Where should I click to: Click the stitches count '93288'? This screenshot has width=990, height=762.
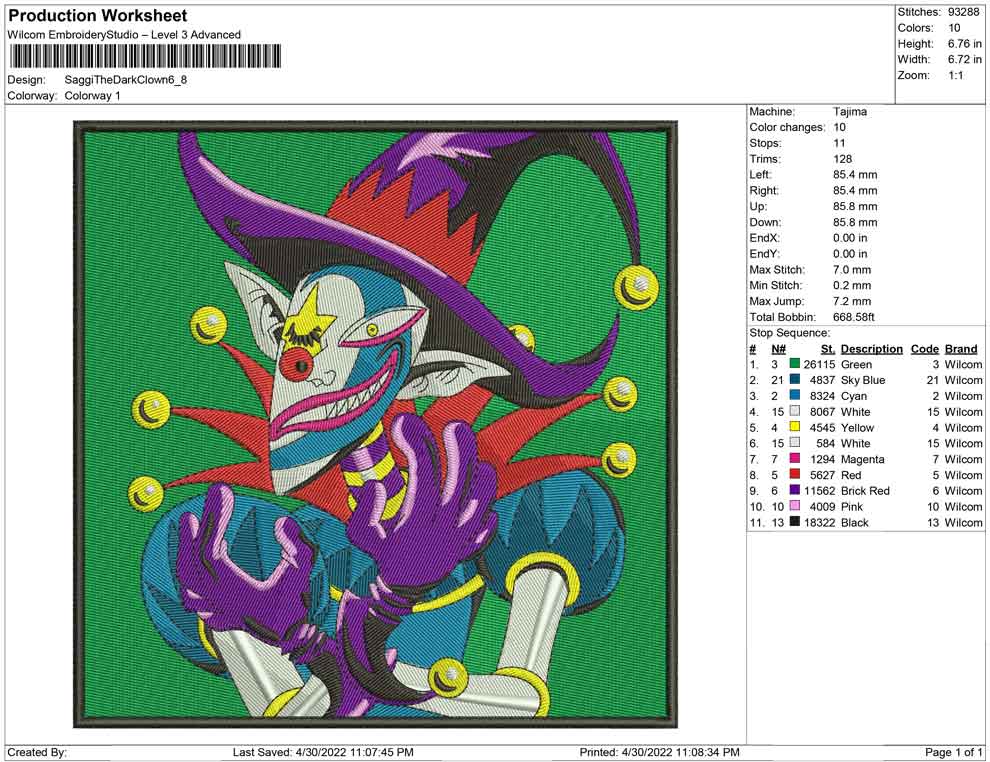pyautogui.click(x=963, y=12)
